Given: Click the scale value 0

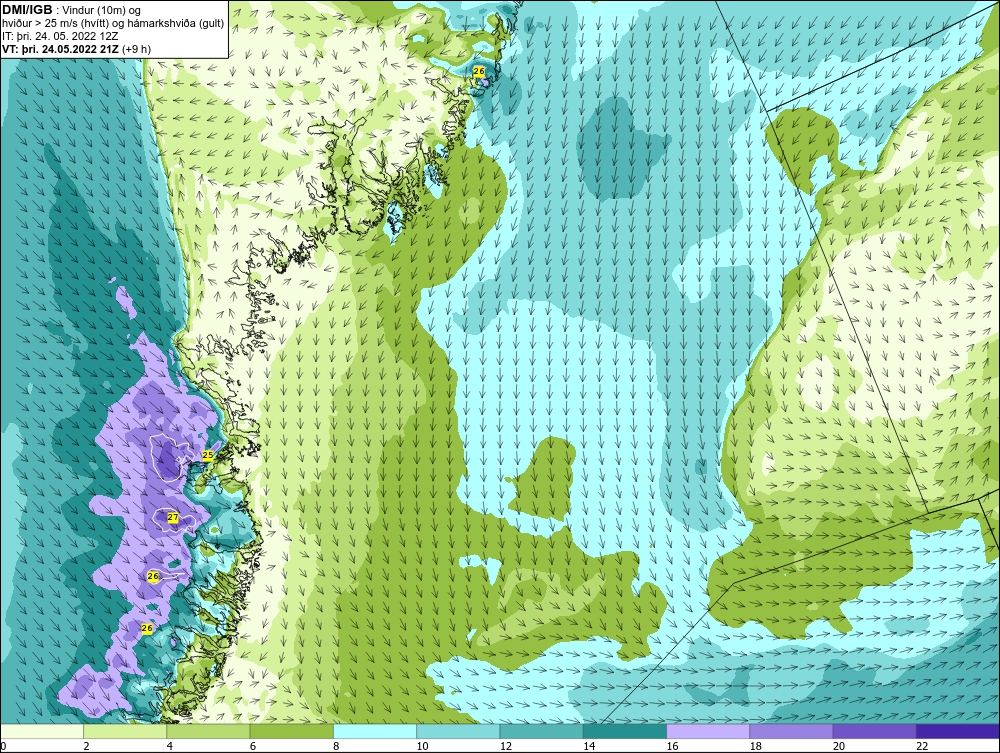Looking at the screenshot, I should [3, 747].
